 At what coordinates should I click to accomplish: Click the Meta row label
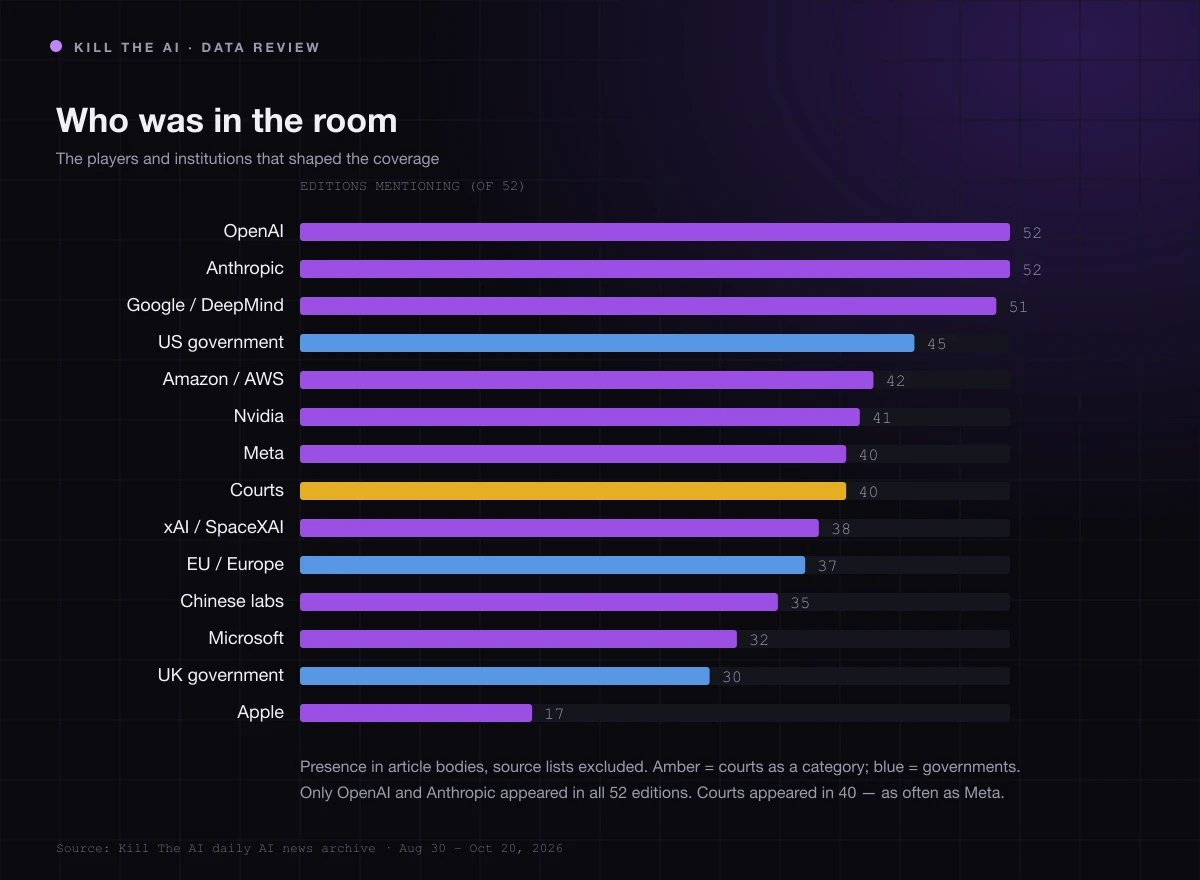click(x=264, y=453)
